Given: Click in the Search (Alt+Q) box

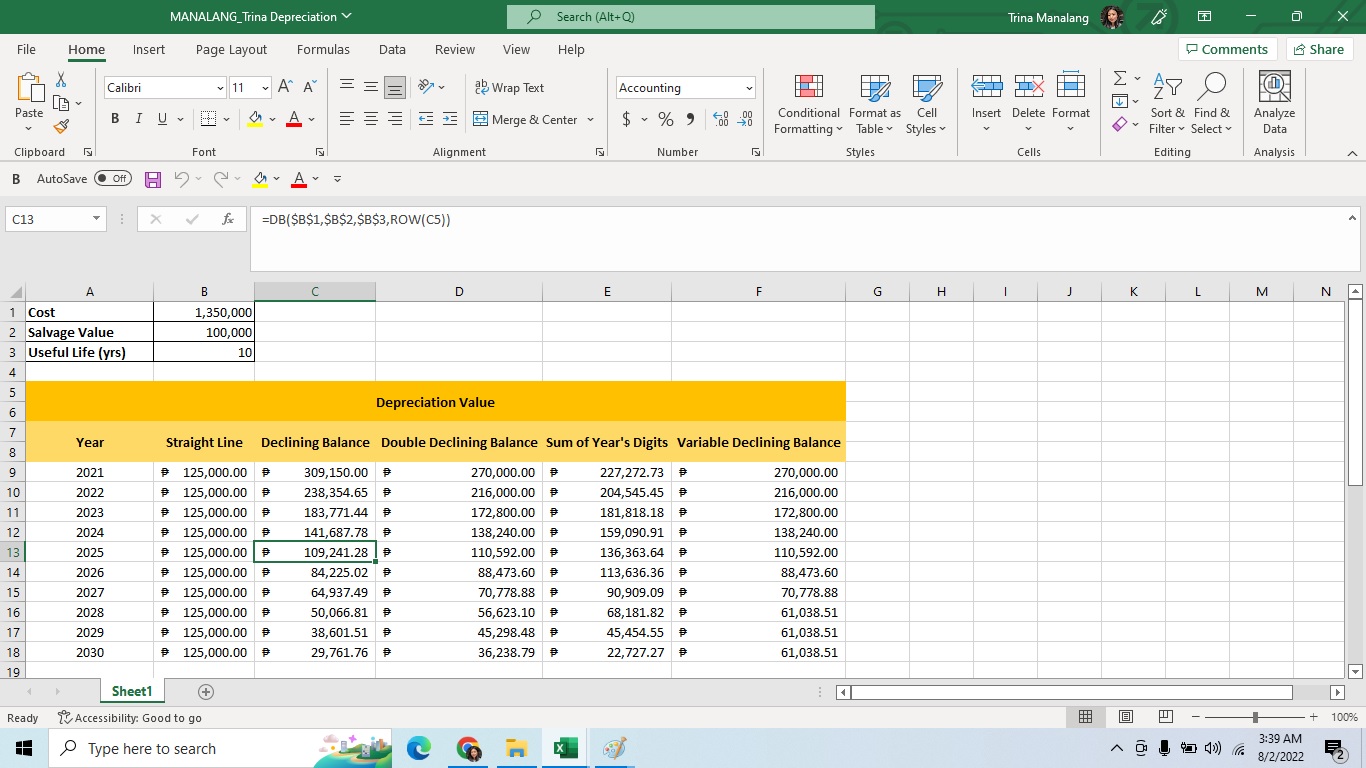Looking at the screenshot, I should (691, 17).
